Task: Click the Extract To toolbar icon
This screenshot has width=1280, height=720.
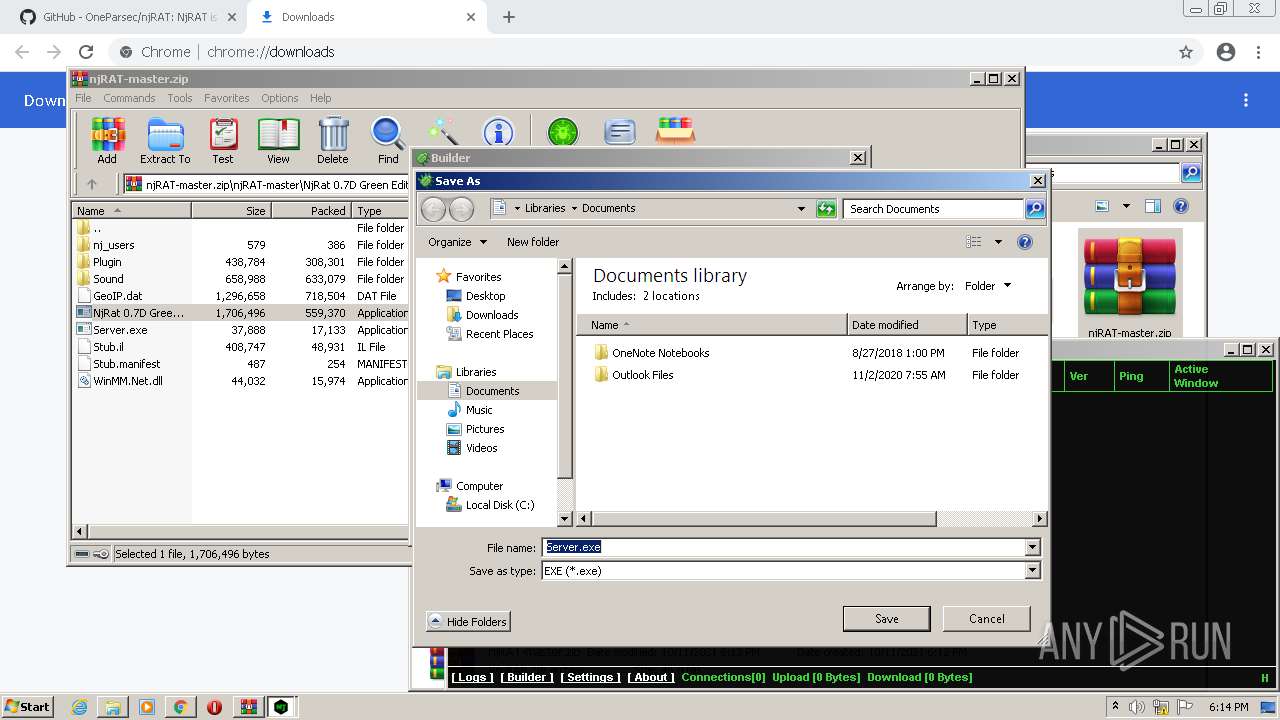Action: [165, 140]
